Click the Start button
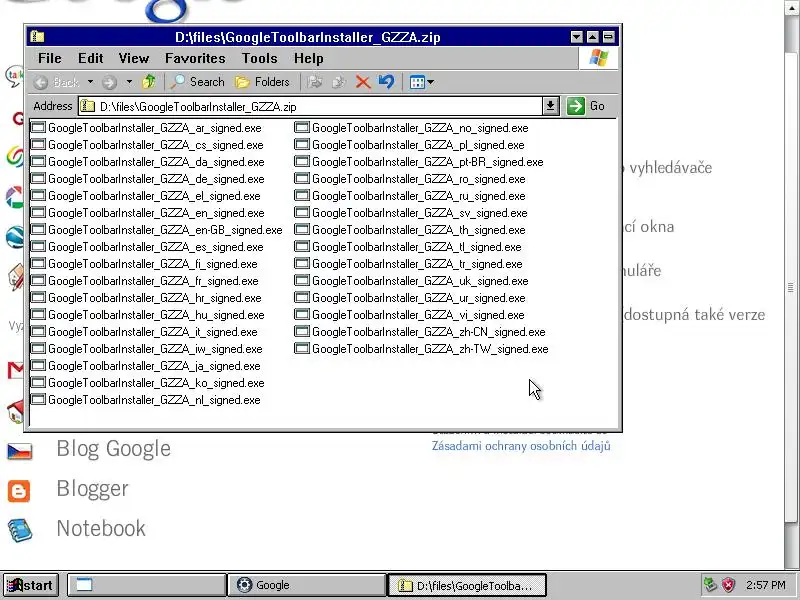800x600 pixels. click(31, 585)
